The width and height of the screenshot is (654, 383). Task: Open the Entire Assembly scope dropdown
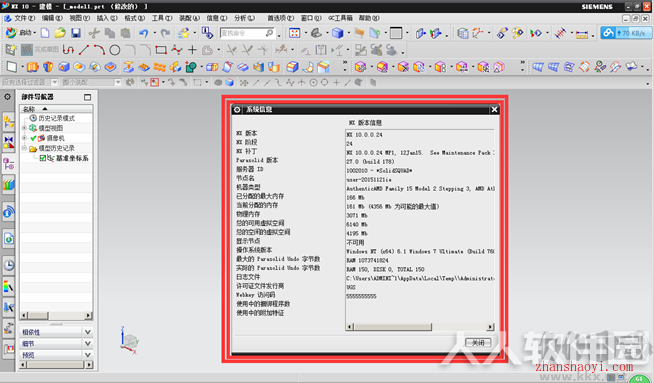(x=118, y=82)
